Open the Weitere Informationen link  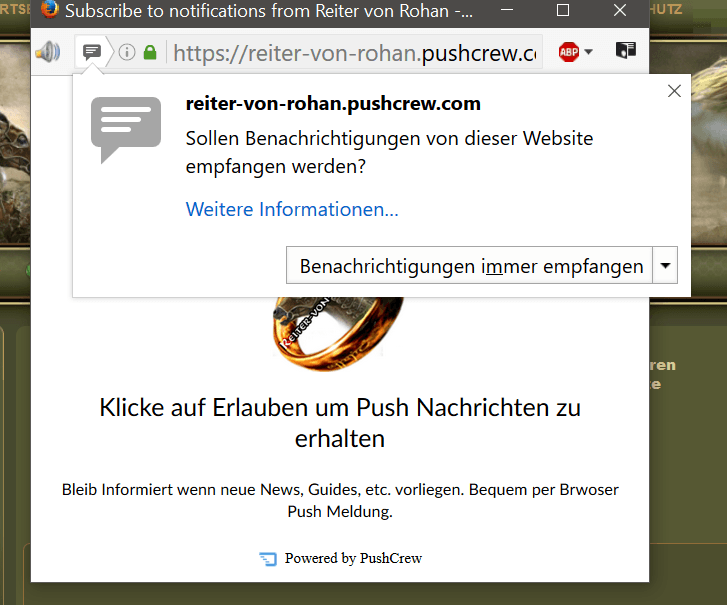tap(292, 209)
